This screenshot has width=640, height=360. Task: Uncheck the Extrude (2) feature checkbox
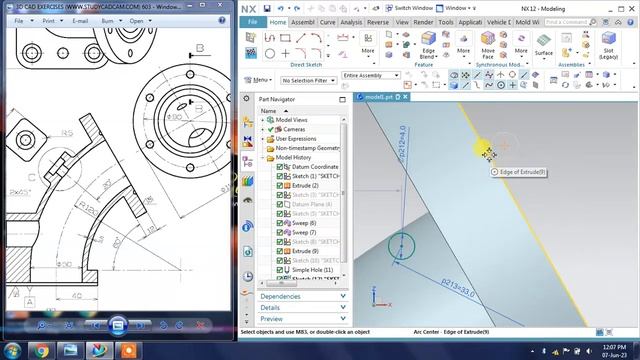pyautogui.click(x=280, y=185)
